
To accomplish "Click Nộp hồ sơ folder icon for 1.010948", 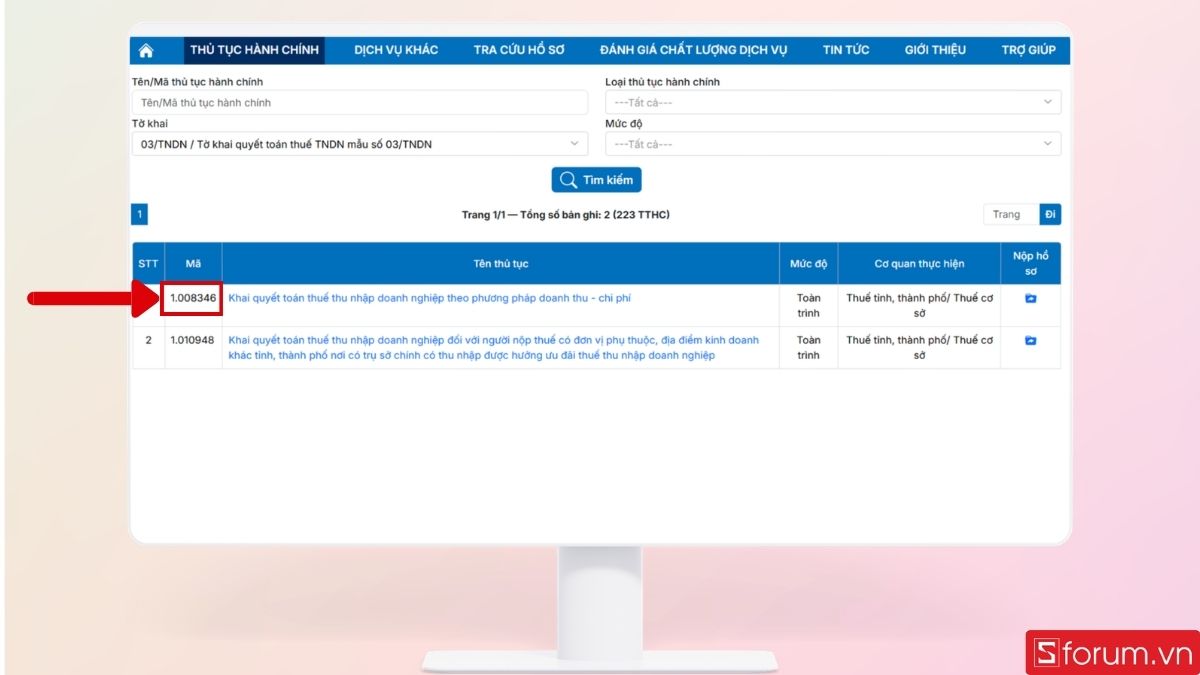I will (x=1030, y=340).
